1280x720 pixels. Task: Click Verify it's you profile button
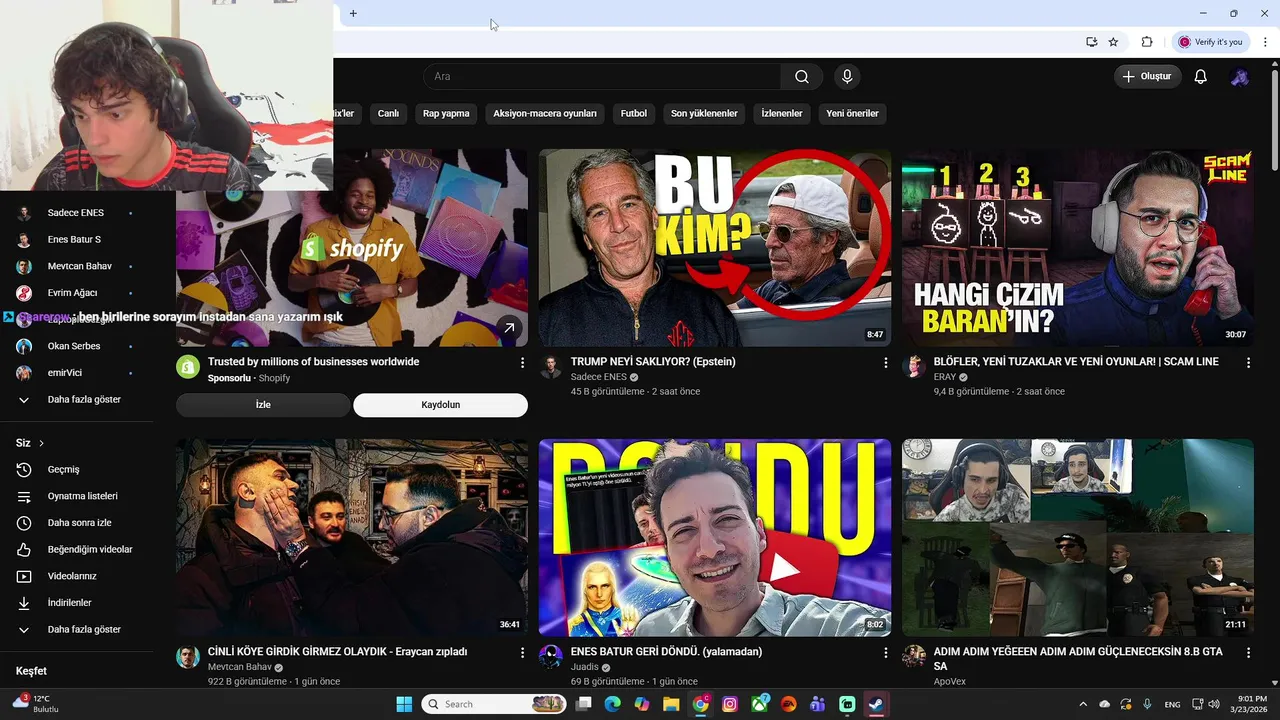[1210, 42]
